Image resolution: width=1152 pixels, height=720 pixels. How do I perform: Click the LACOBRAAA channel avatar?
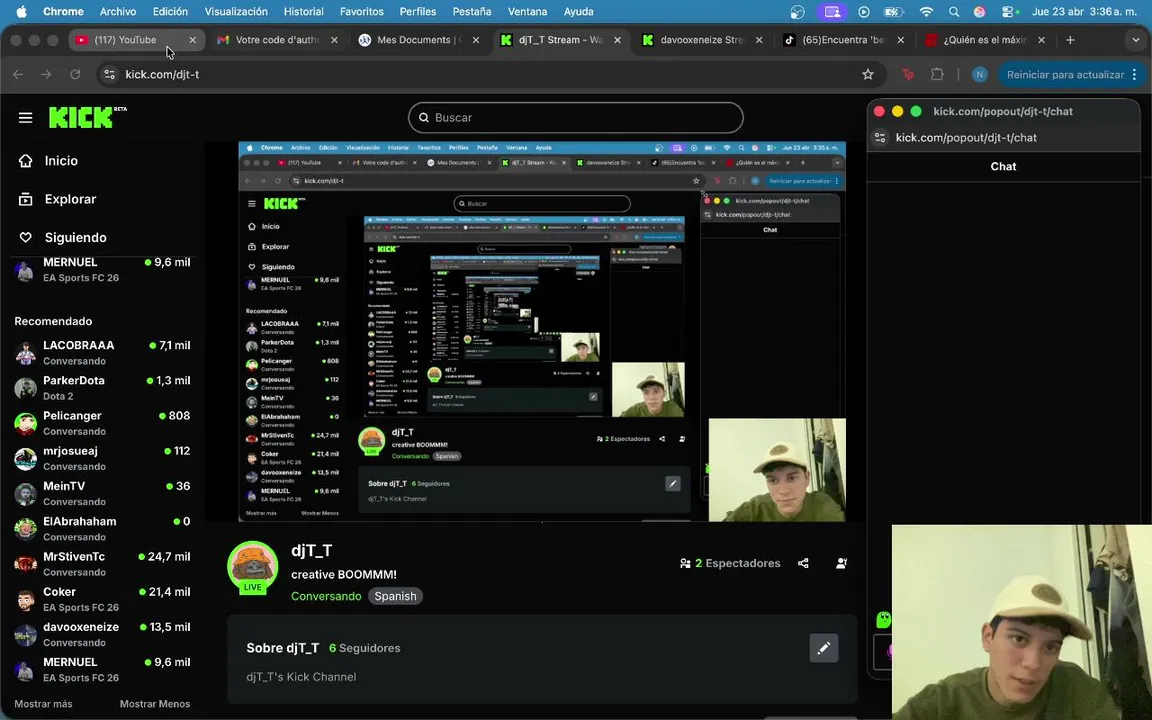(x=25, y=353)
